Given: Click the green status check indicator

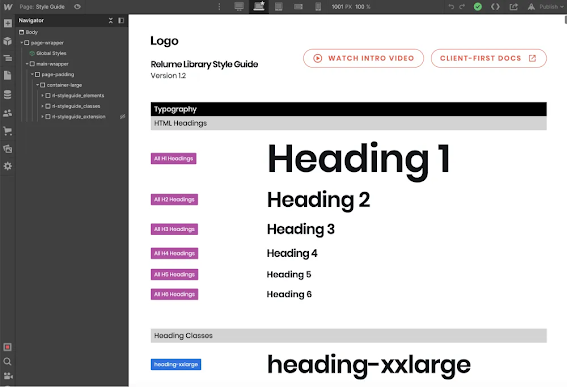Looking at the screenshot, I should click(x=478, y=7).
